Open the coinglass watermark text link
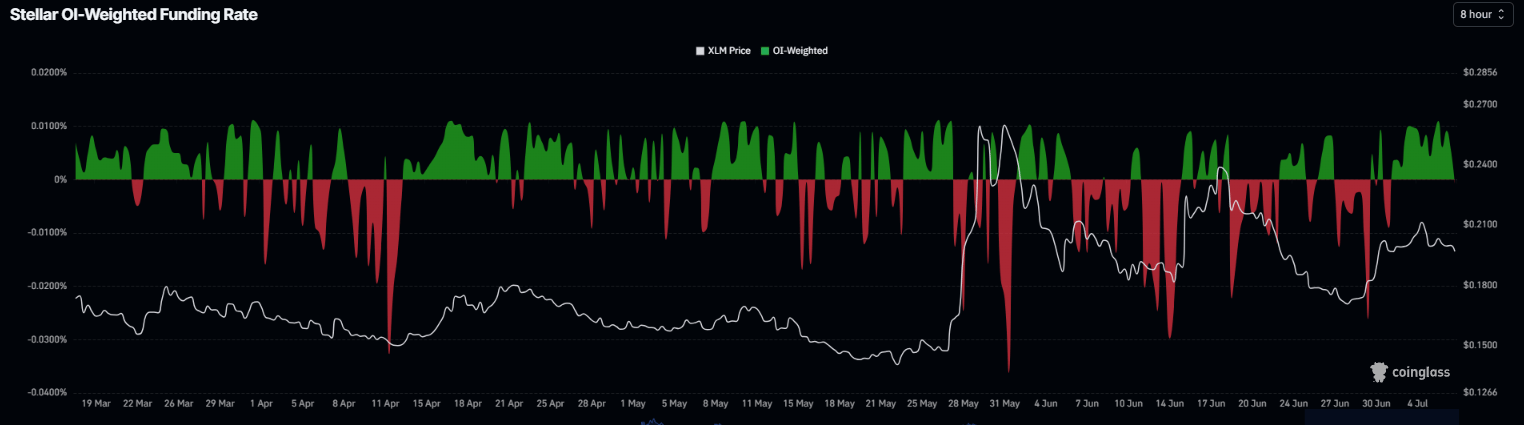Screen dimensions: 1524x425 pos(1421,373)
